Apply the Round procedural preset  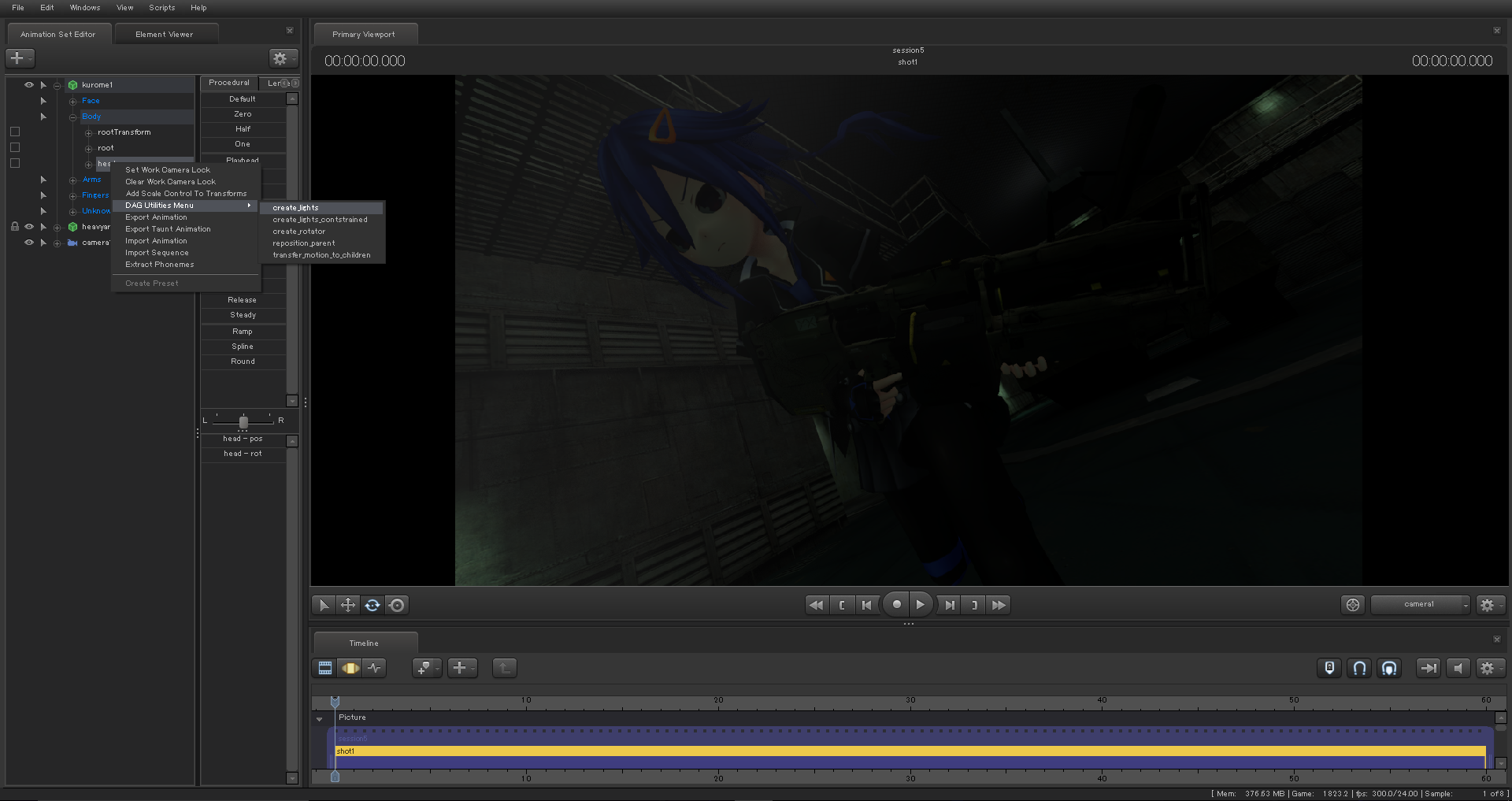coord(243,362)
